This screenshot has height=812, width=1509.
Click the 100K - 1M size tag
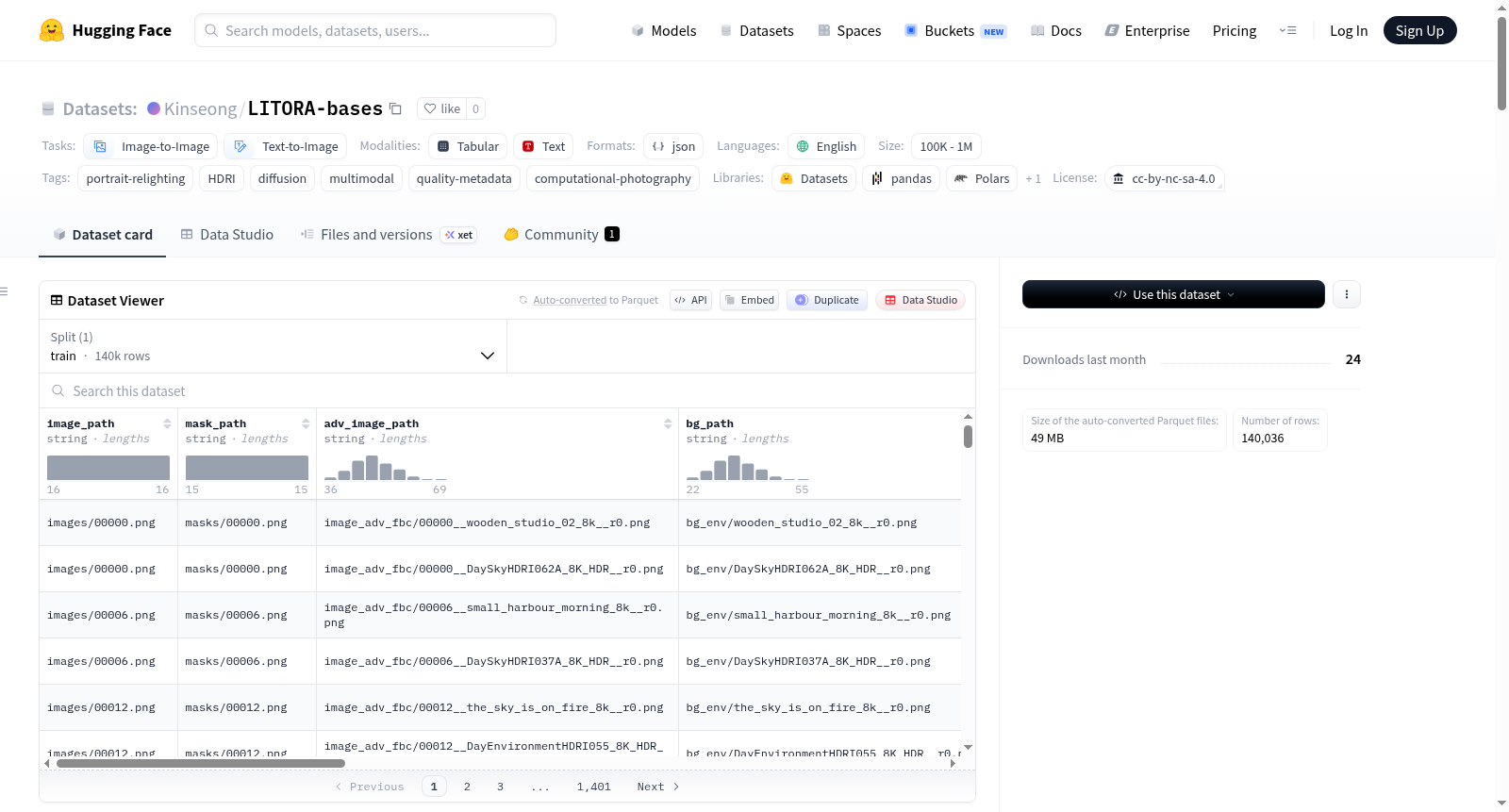pos(946,146)
